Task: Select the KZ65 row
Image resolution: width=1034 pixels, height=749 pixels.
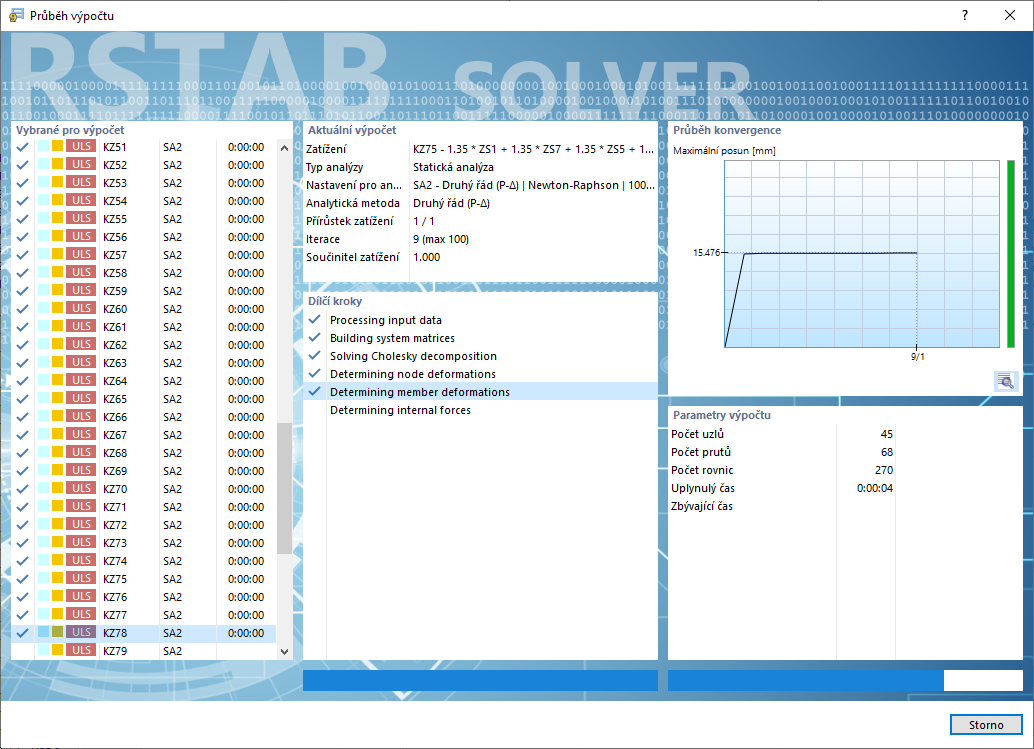Action: point(144,398)
